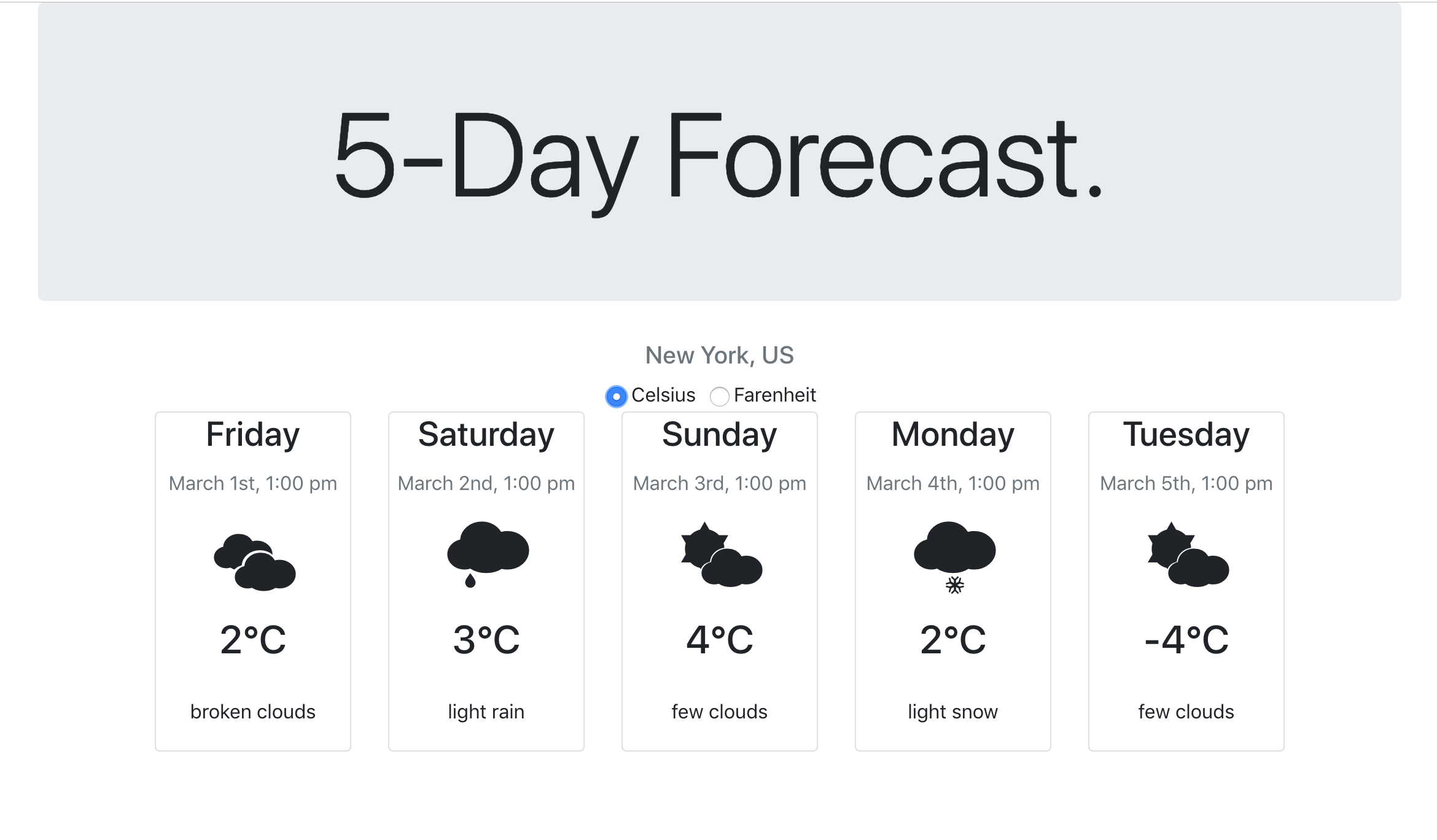Select the Celsius radio button
Screen dimensions: 1437x840
615,396
